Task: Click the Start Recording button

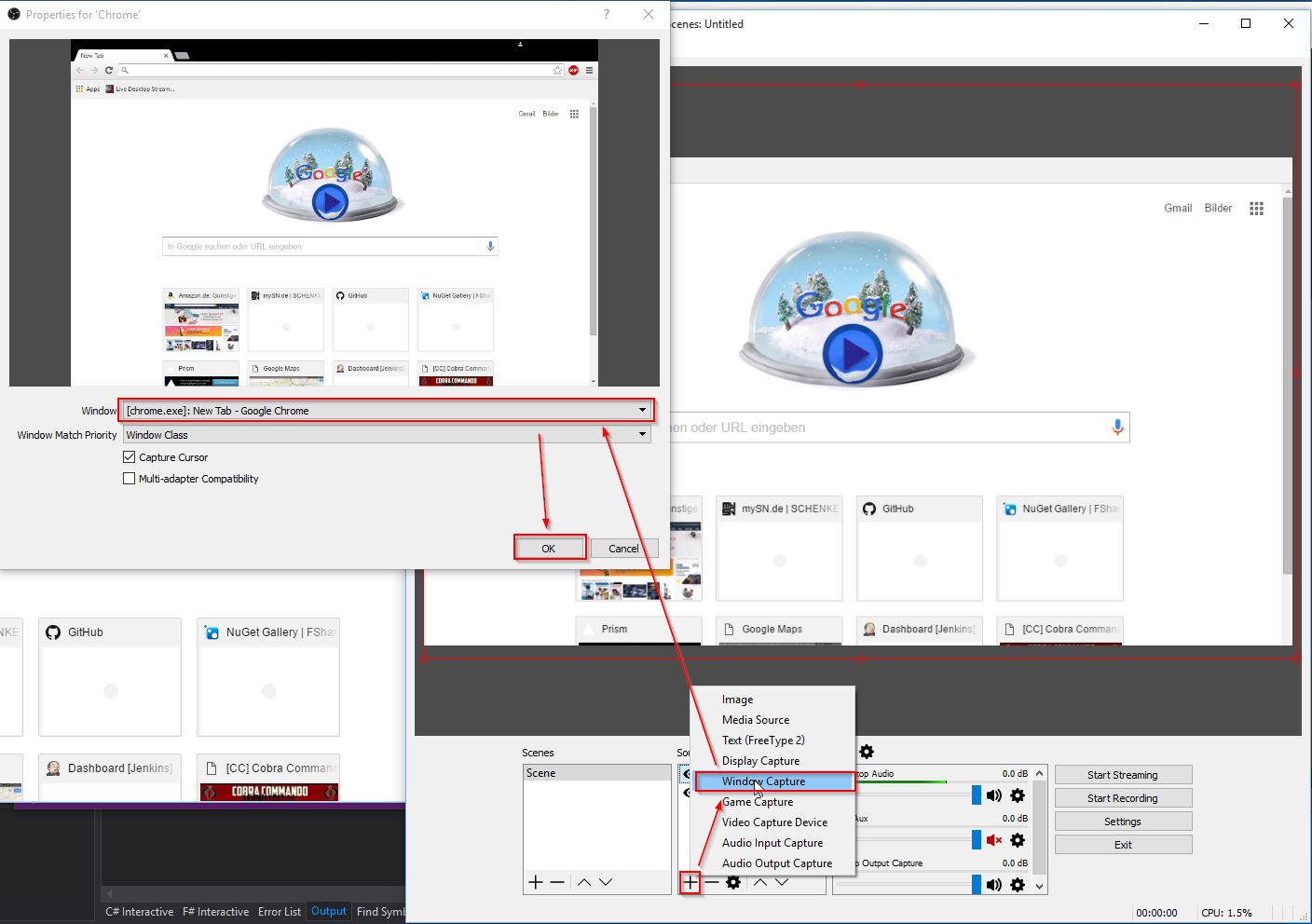Action: click(x=1123, y=798)
